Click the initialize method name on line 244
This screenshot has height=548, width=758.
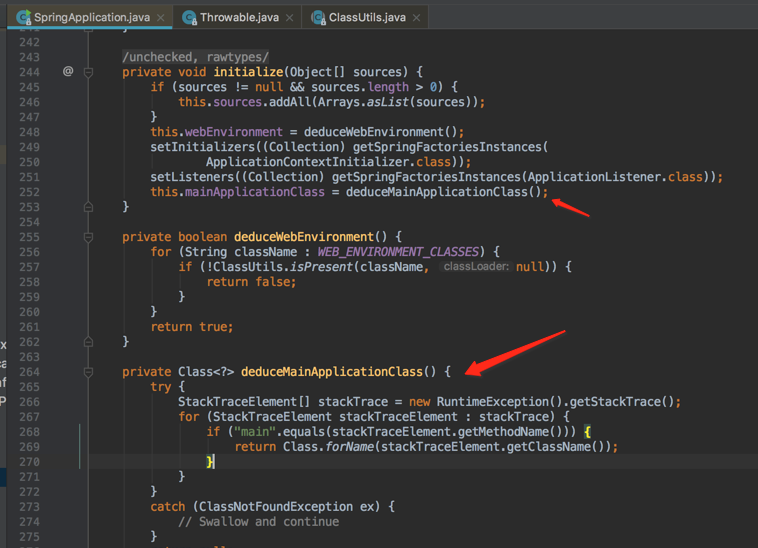point(248,72)
